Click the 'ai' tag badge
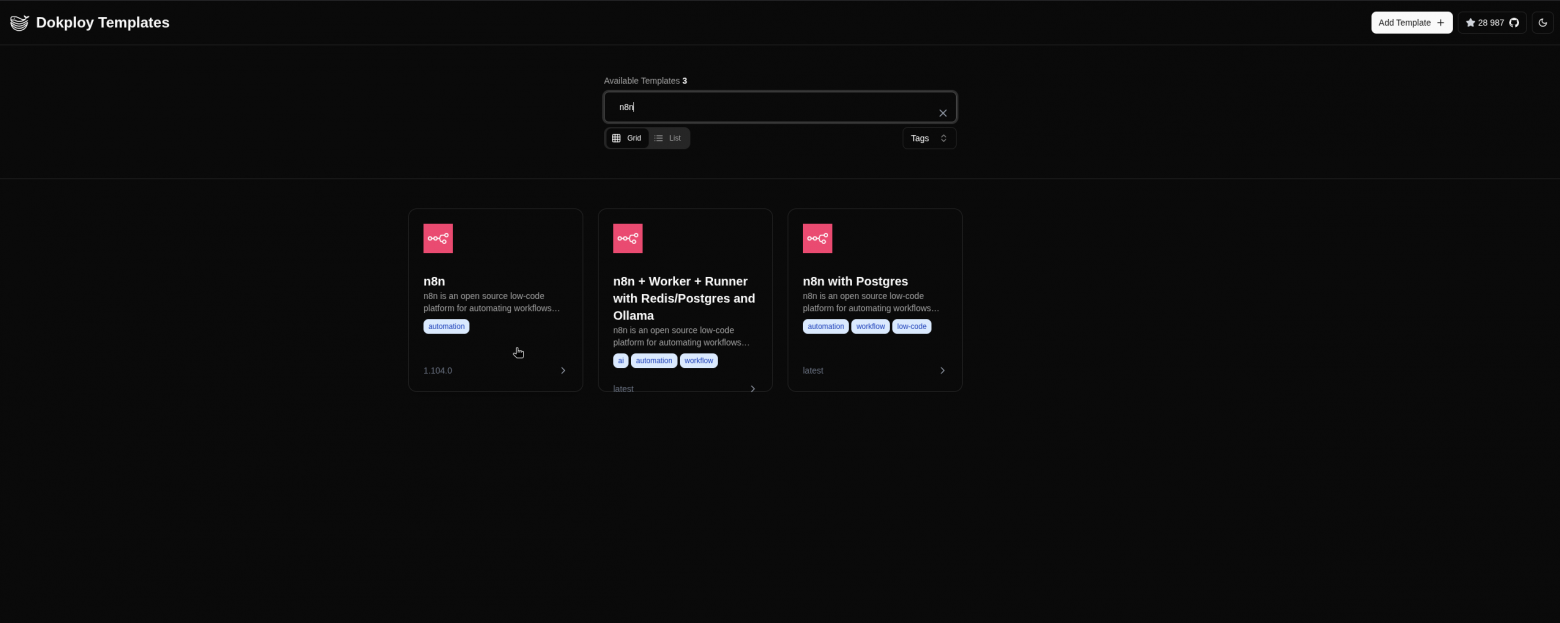 621,360
